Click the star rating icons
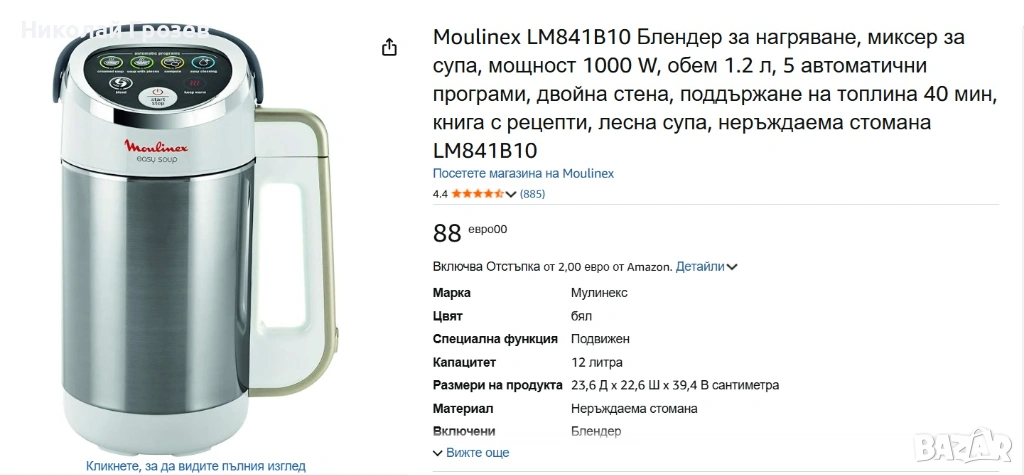Image resolution: width=1024 pixels, height=475 pixels. [x=478, y=194]
